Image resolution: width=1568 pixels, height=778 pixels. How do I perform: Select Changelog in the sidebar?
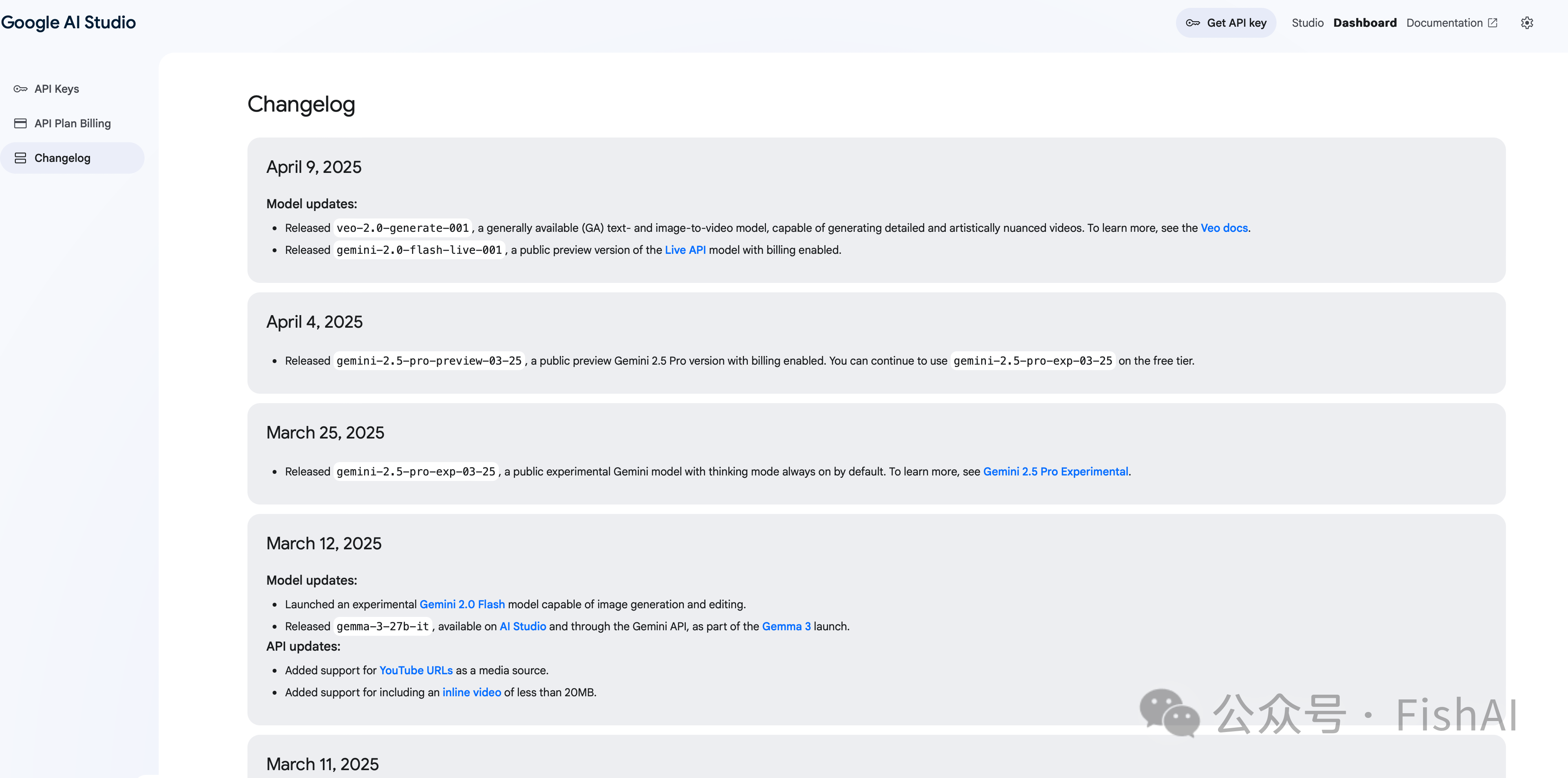click(x=72, y=158)
